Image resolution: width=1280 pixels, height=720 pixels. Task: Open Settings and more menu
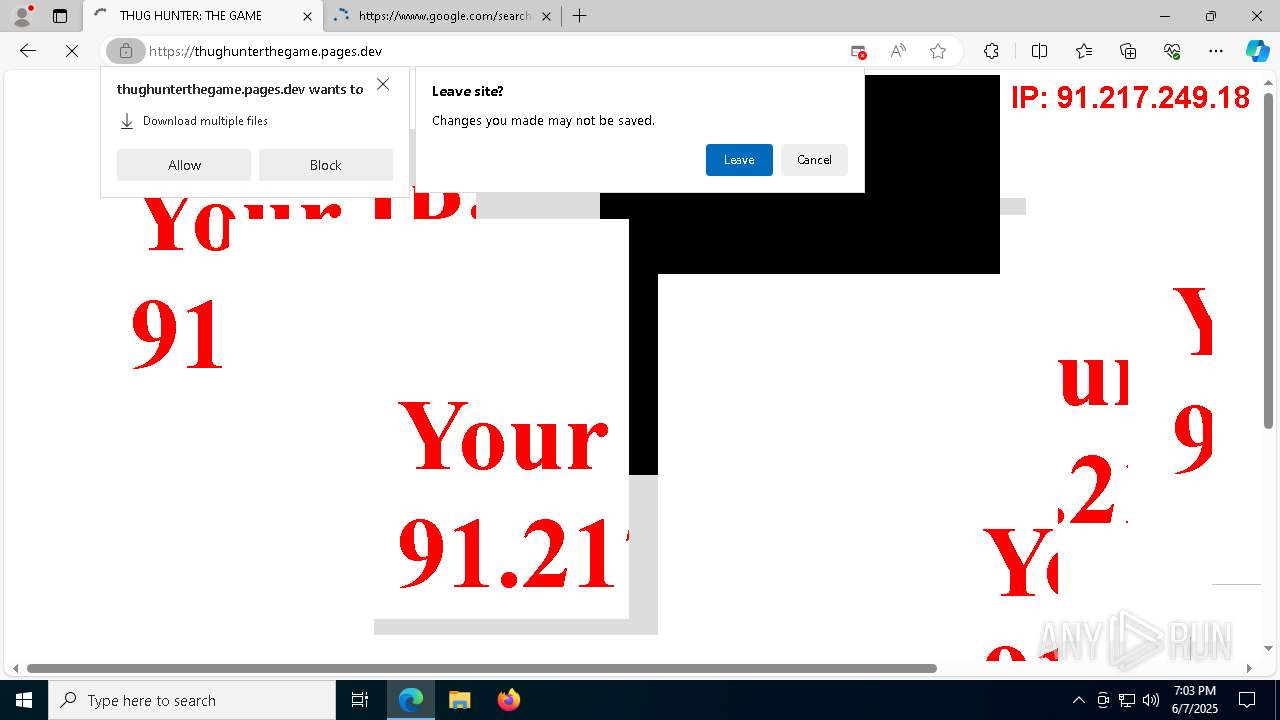1216,51
